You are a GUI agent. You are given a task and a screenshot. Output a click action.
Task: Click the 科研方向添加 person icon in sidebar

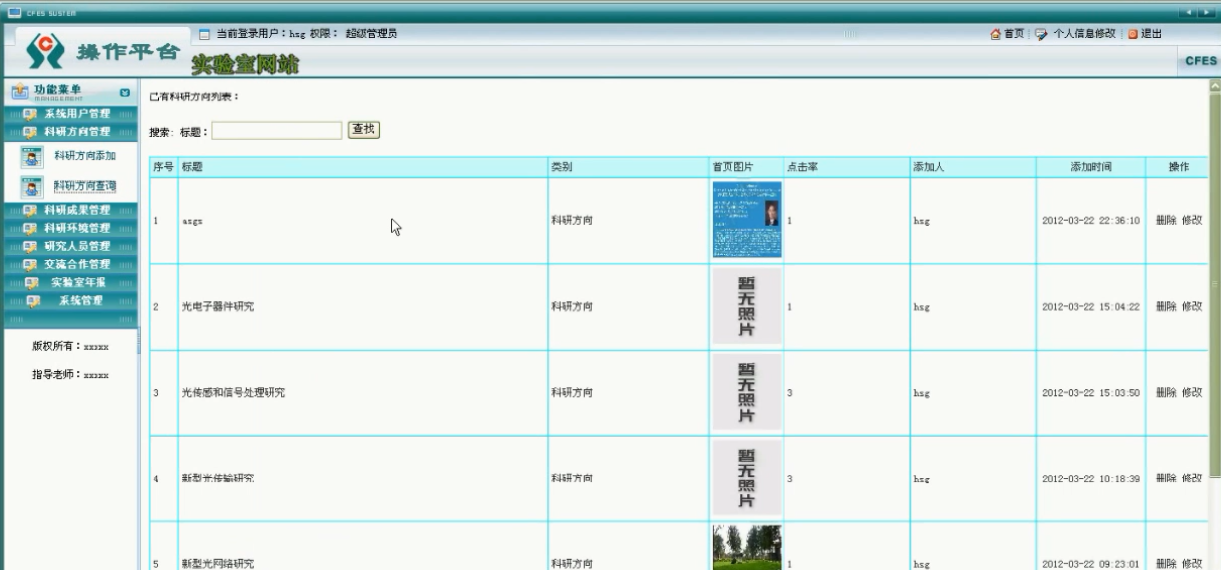tap(30, 156)
